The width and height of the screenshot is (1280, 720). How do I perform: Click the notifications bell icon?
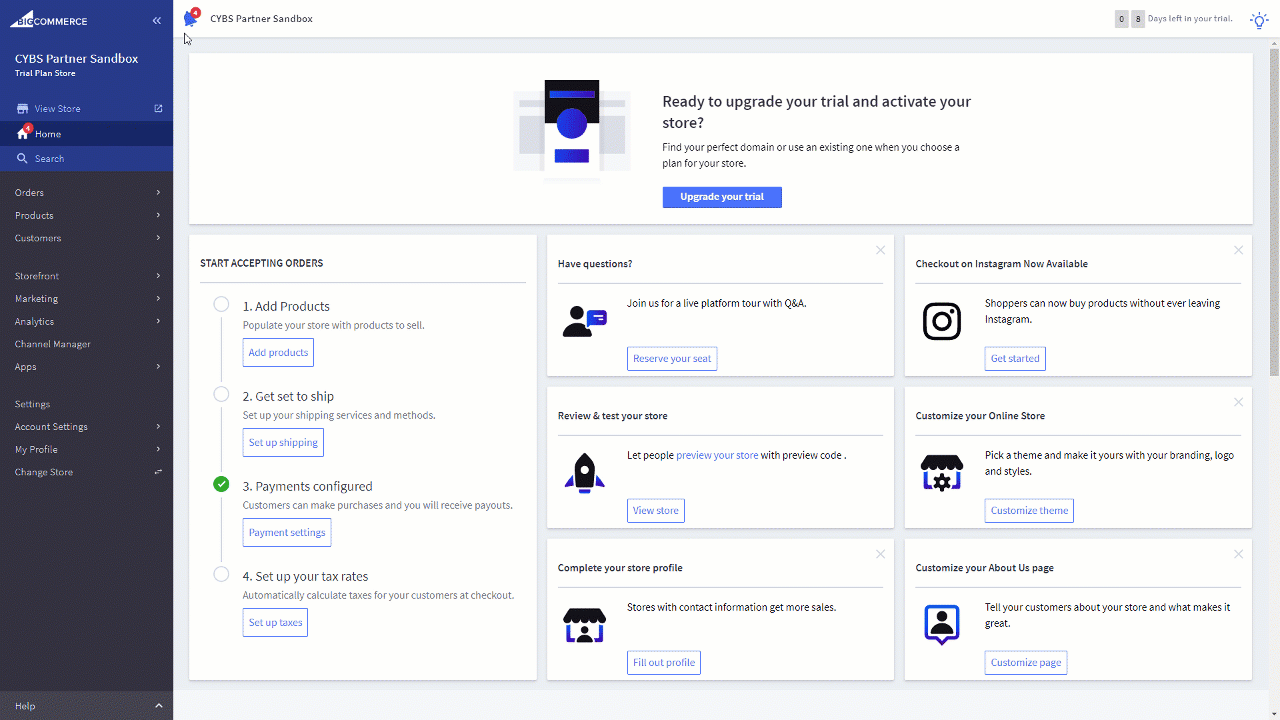190,19
